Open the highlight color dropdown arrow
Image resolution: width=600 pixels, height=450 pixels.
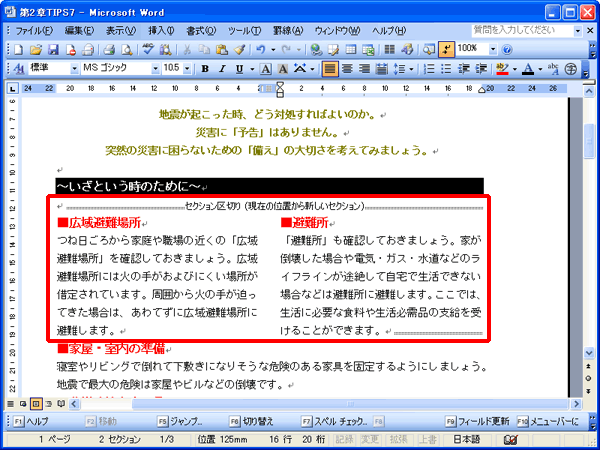pos(515,69)
